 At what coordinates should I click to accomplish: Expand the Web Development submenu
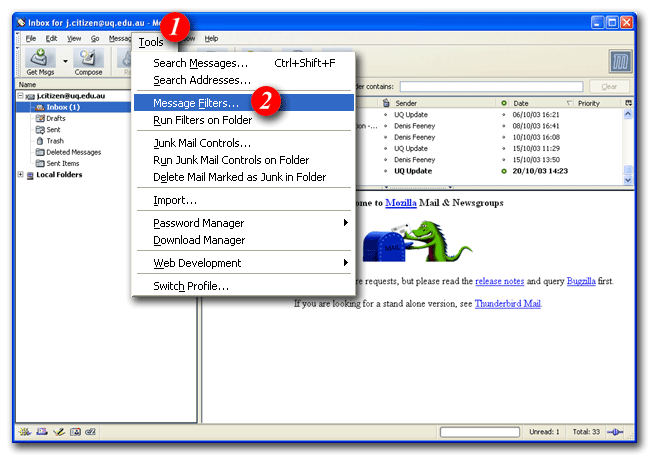[345, 263]
